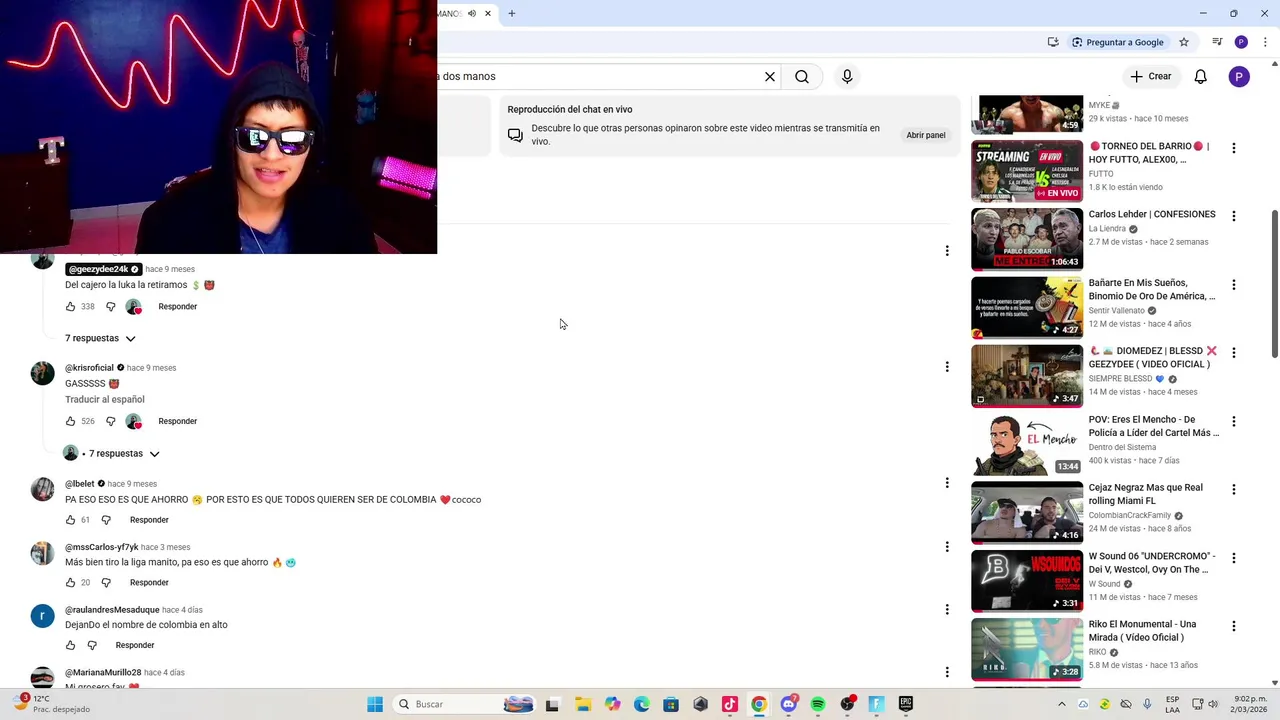The height and width of the screenshot is (720, 1280).
Task: Open the @MarianaMurillo28 channel link
Action: click(103, 673)
